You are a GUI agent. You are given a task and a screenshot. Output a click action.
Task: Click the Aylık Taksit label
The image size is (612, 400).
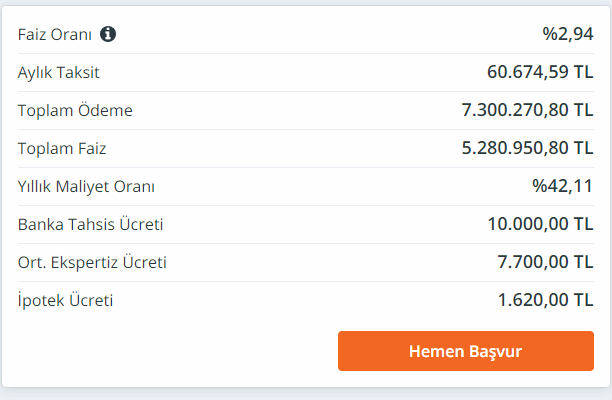coord(58,72)
